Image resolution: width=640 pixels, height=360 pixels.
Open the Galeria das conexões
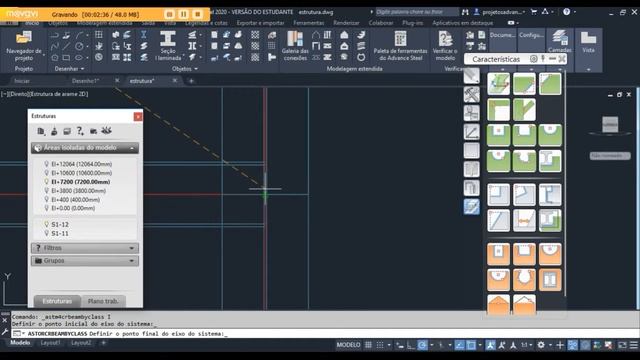[295, 46]
